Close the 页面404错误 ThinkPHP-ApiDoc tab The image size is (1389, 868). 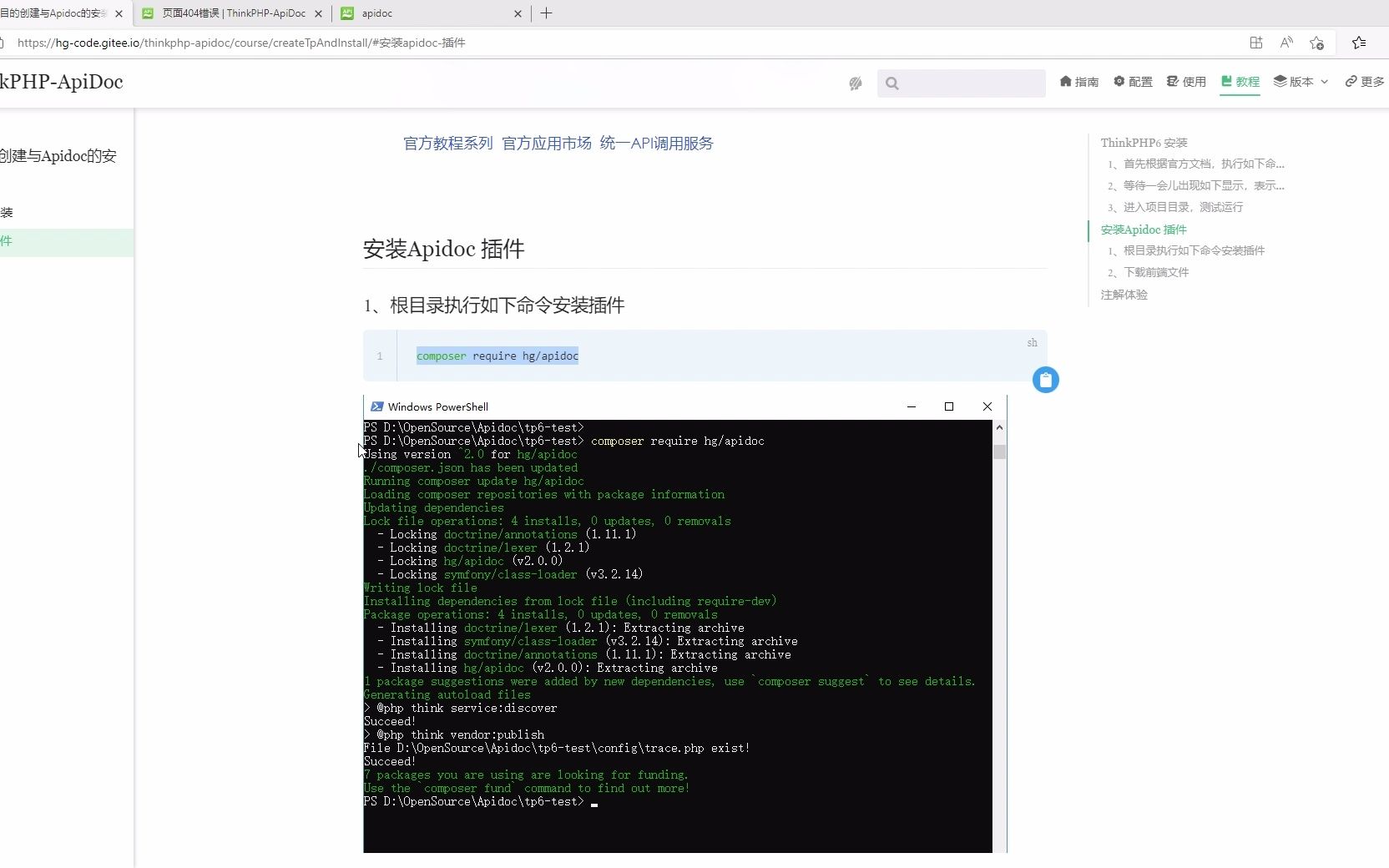click(x=318, y=13)
